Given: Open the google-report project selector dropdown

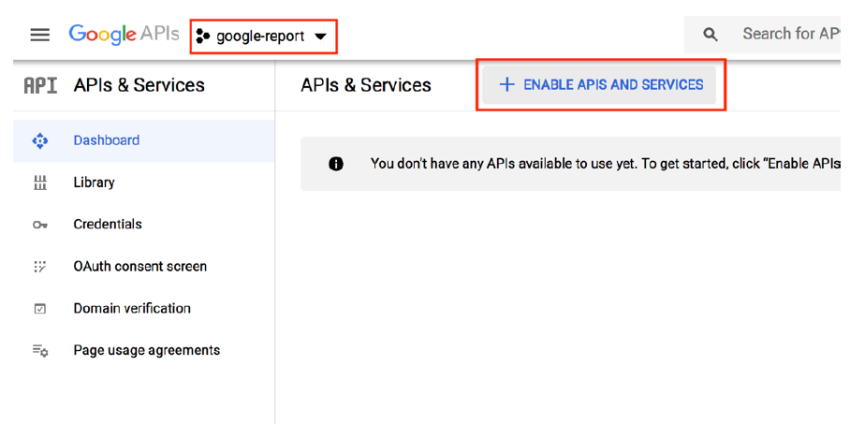Looking at the screenshot, I should (263, 37).
